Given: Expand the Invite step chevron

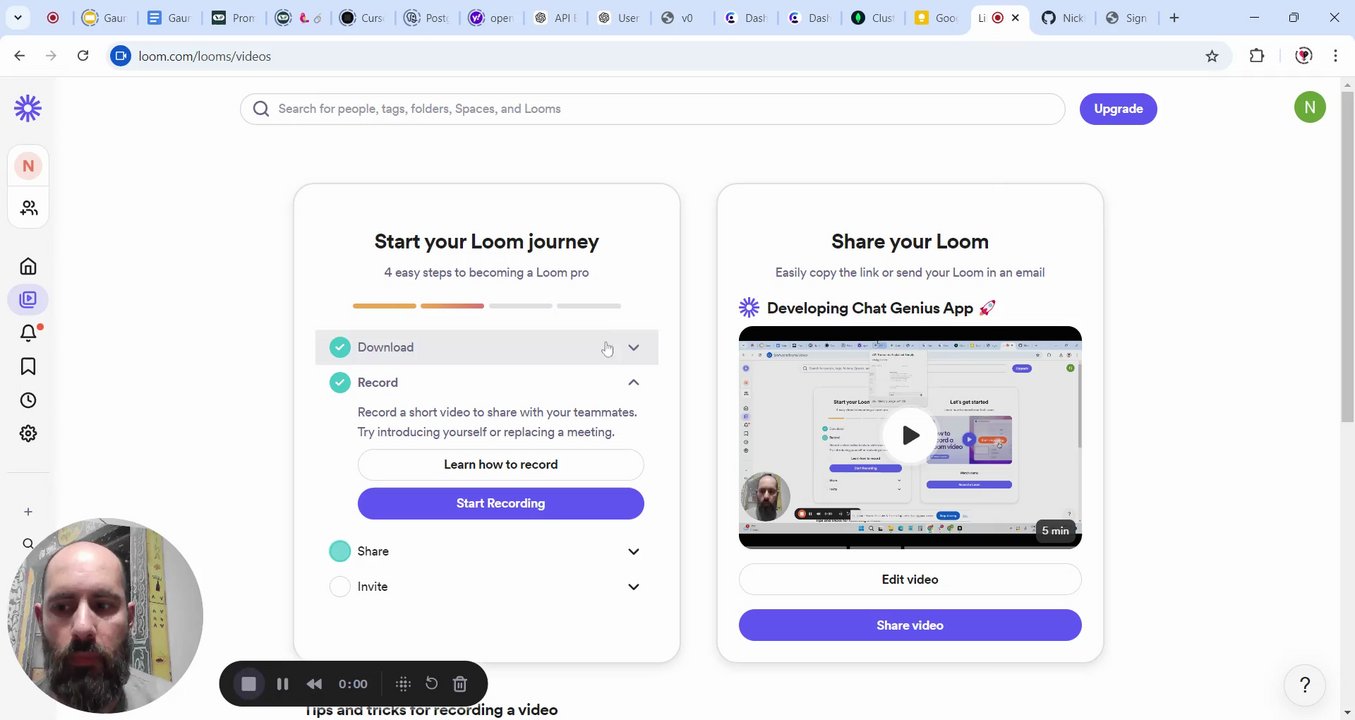Looking at the screenshot, I should (x=633, y=586).
